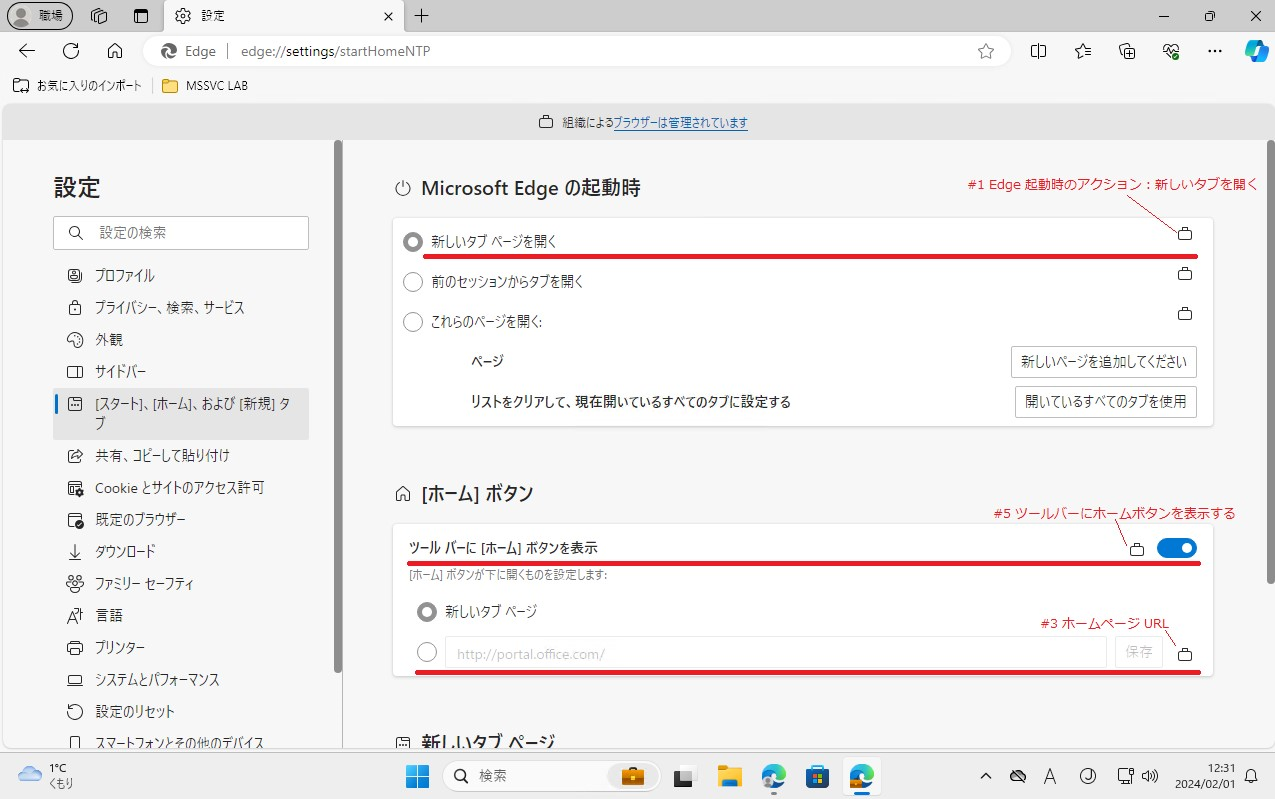Image resolution: width=1275 pixels, height=799 pixels.
Task: Click the taskbar 検索 box
Action: (x=551, y=776)
